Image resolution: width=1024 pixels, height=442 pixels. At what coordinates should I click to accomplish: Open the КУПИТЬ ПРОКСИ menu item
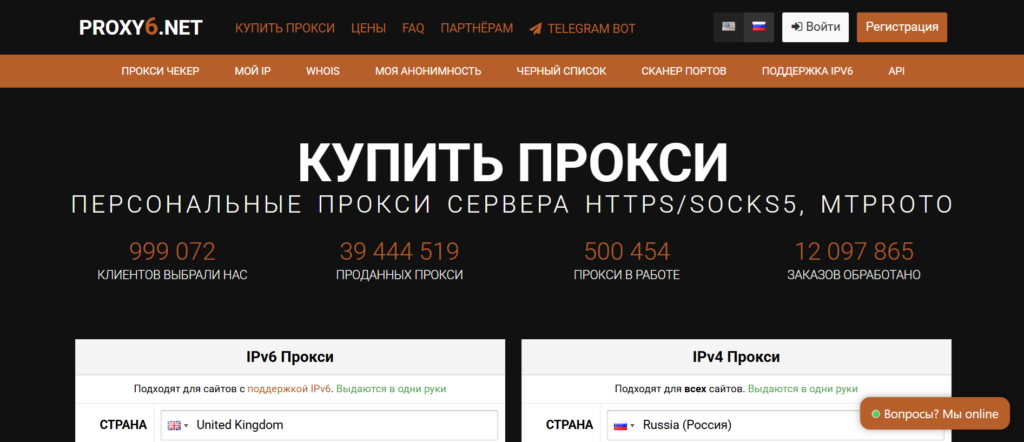click(x=285, y=28)
